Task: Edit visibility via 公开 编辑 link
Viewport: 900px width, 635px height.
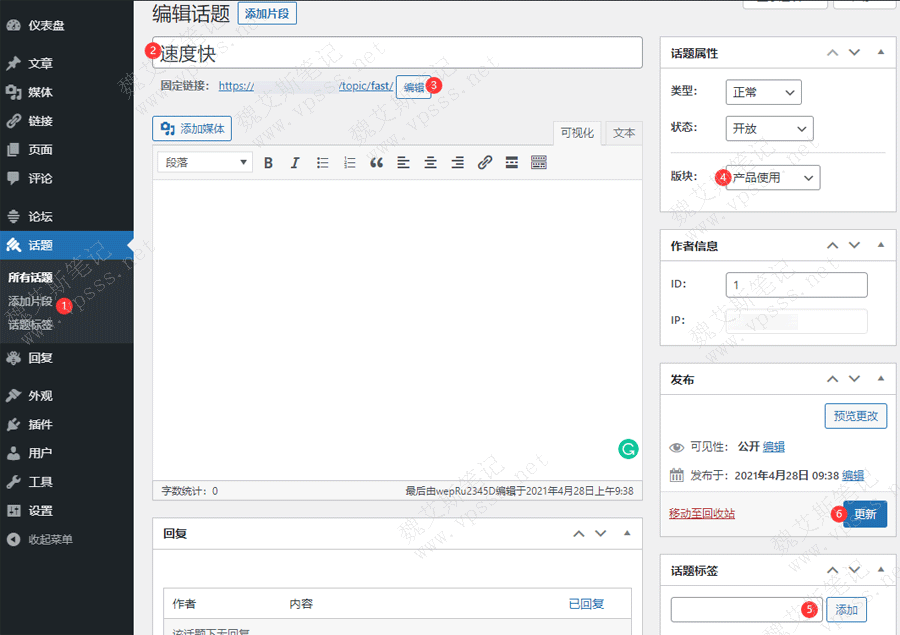Action: [x=774, y=447]
